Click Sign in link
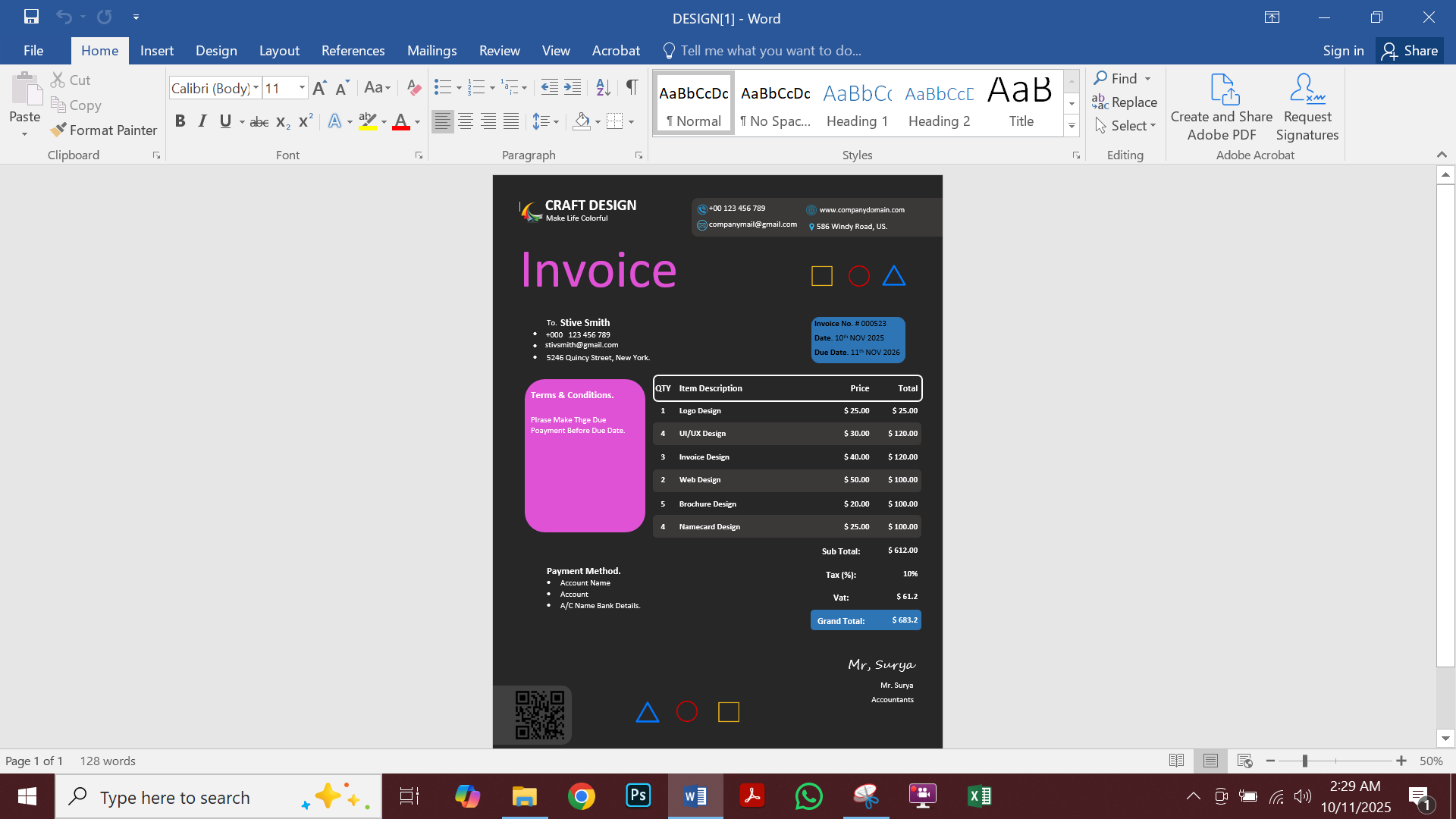The image size is (1456, 819). point(1343,51)
